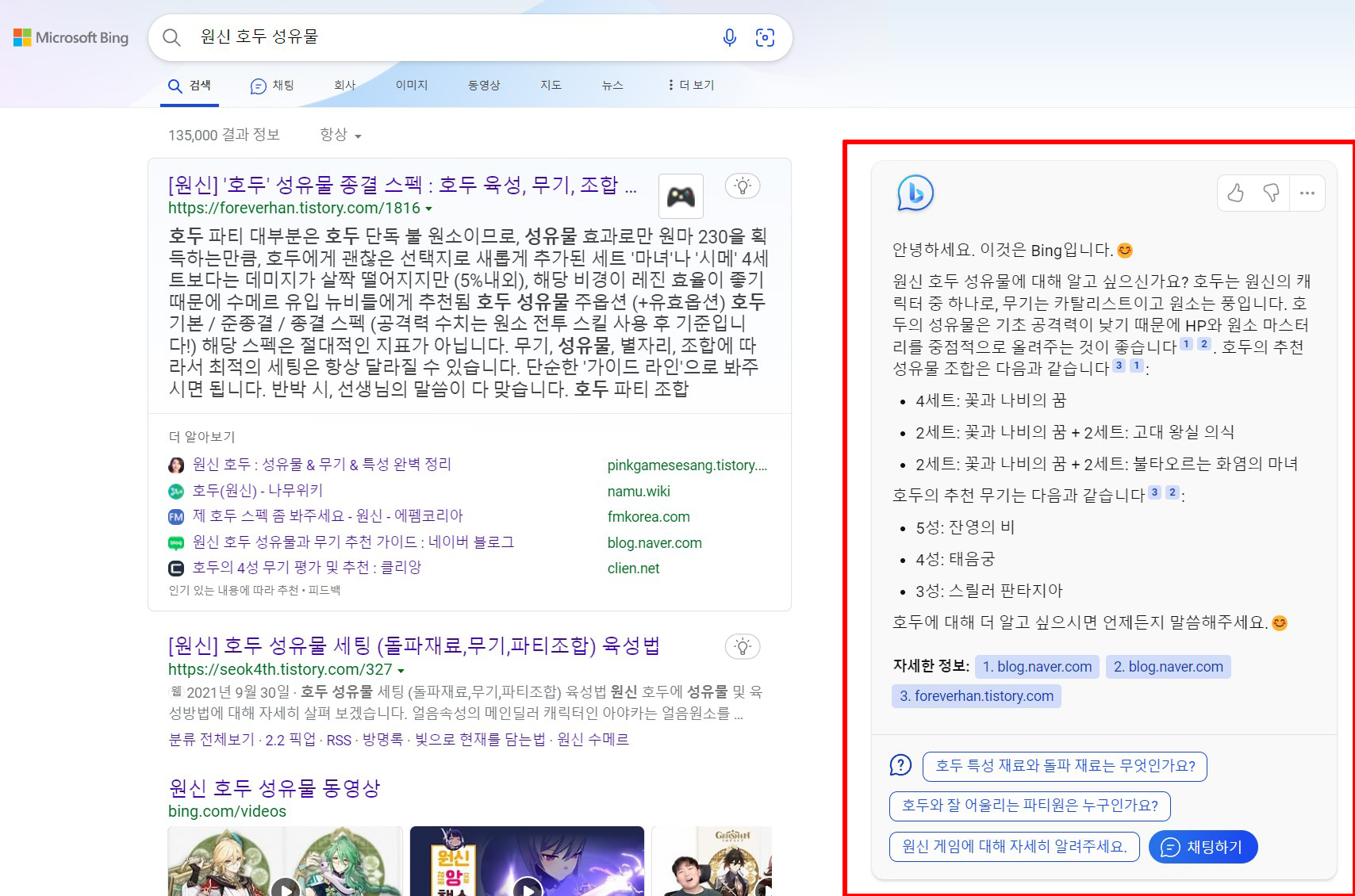Play third video thumbnail with Genshin logo
Image resolution: width=1355 pixels, height=896 pixels.
(x=712, y=861)
